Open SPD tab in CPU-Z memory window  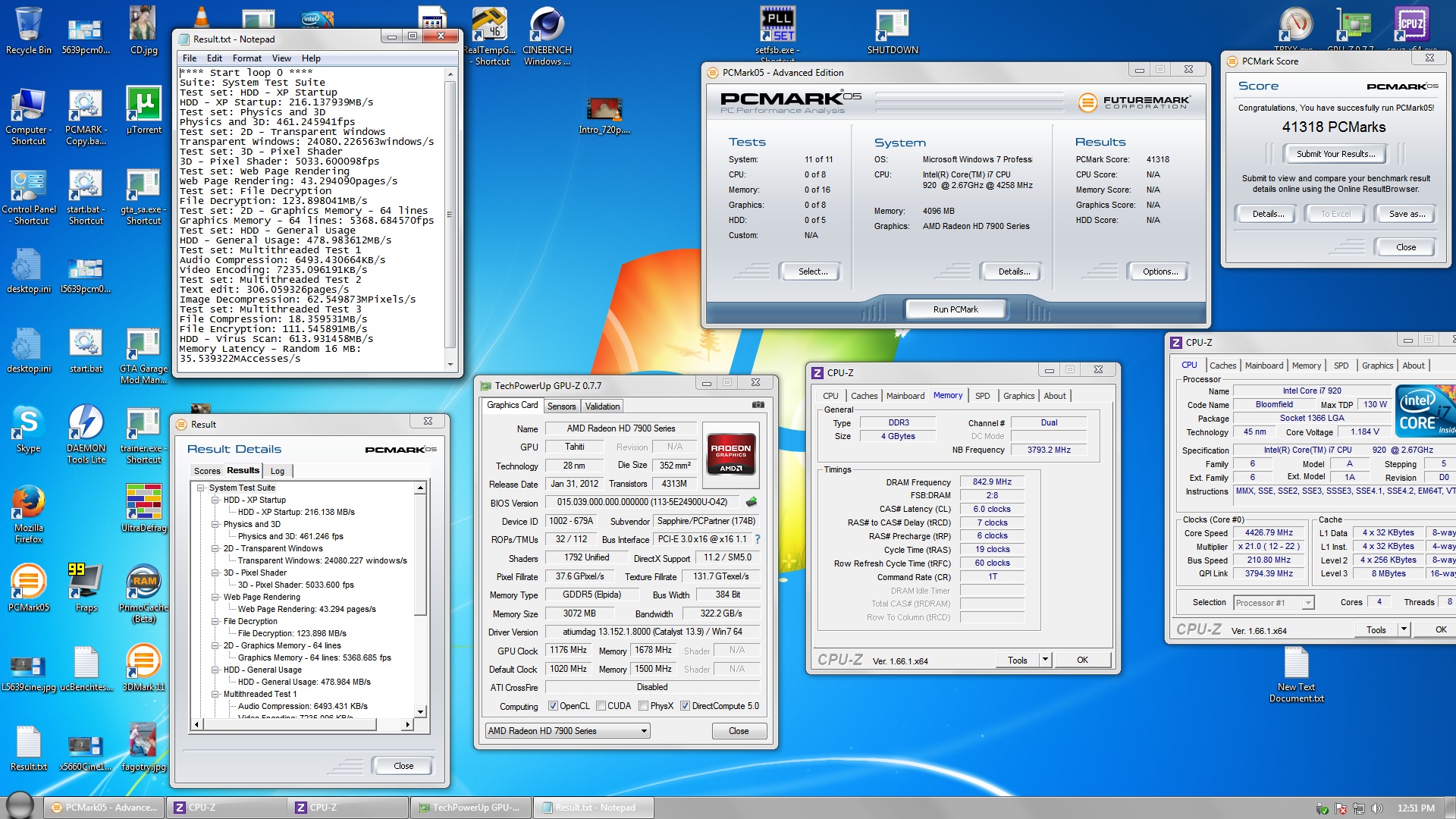982,396
